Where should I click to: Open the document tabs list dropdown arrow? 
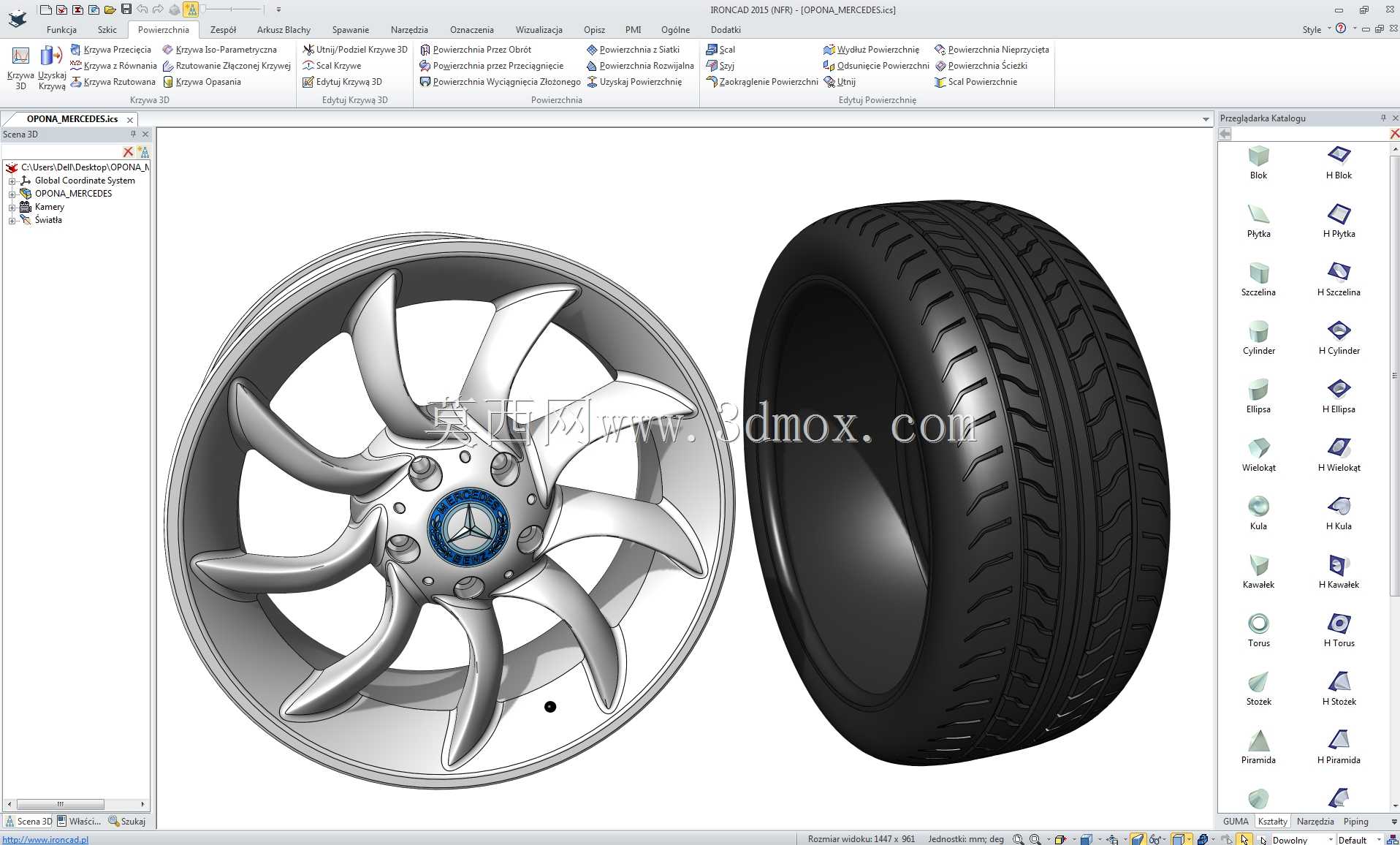(x=1206, y=119)
